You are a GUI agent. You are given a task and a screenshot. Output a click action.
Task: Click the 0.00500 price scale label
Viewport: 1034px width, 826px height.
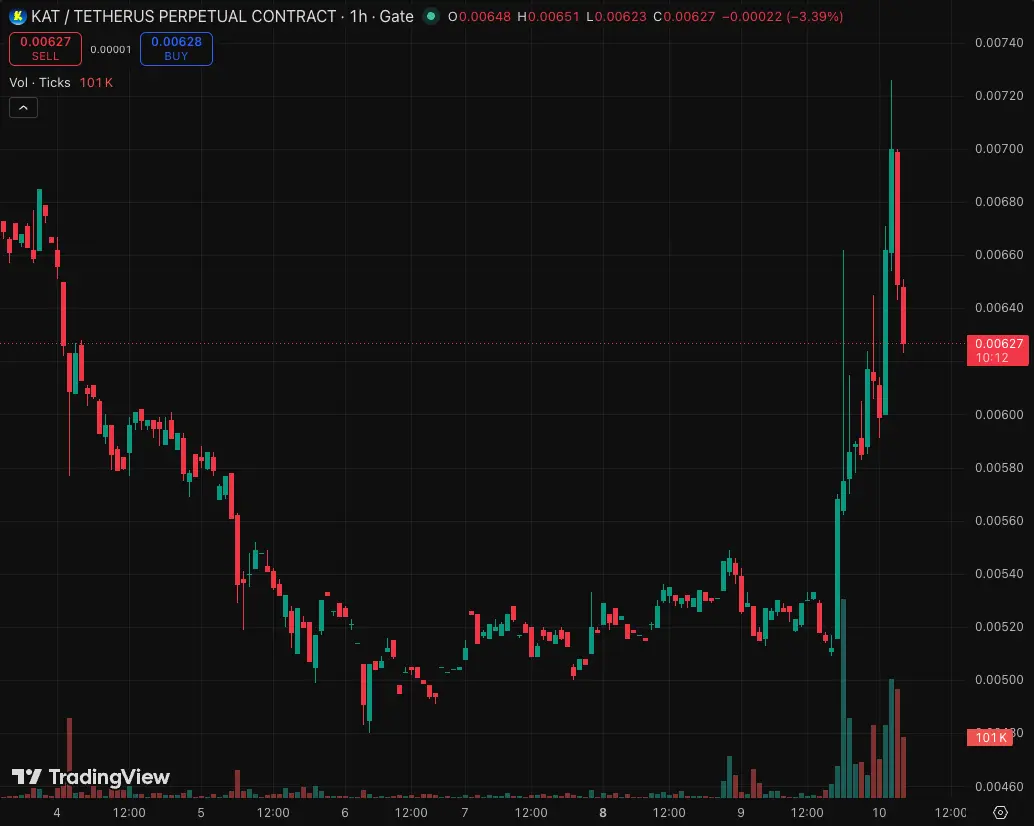[x=999, y=680]
